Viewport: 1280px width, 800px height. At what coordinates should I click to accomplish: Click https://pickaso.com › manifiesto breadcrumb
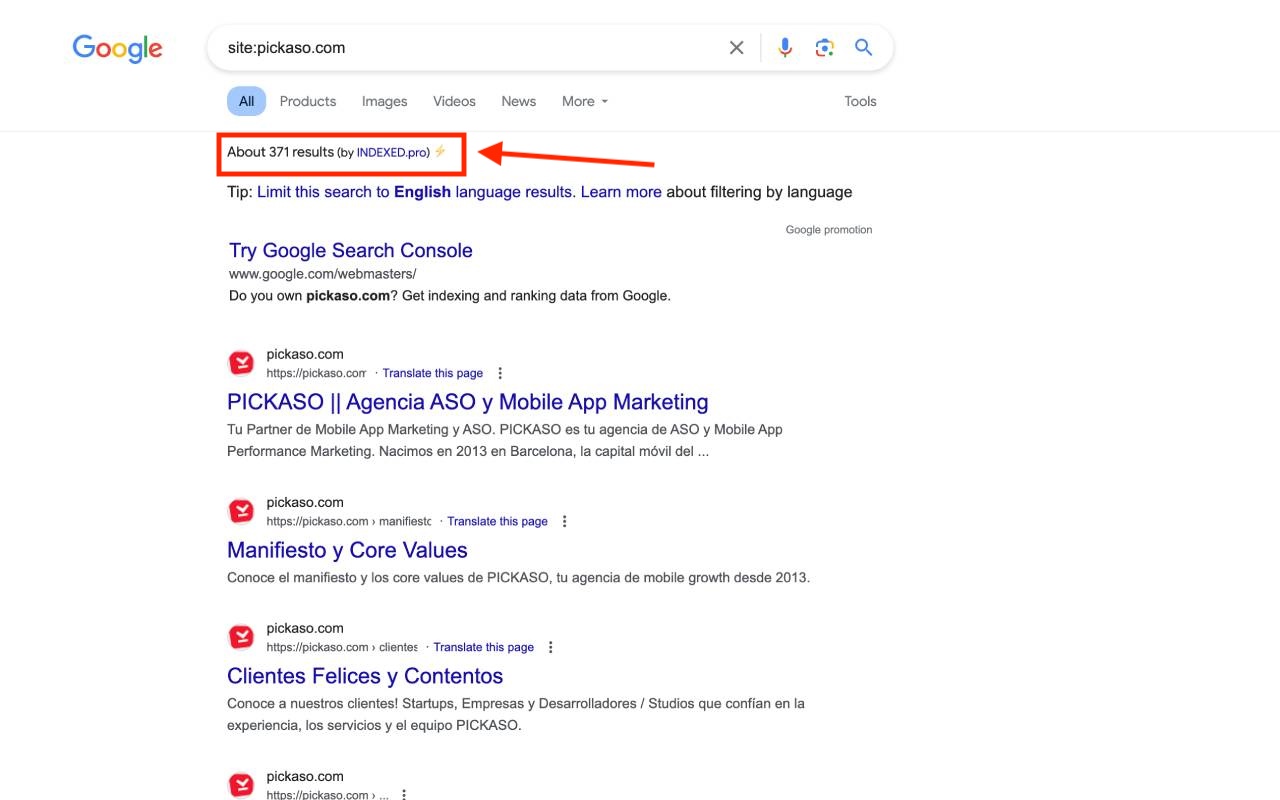(349, 521)
